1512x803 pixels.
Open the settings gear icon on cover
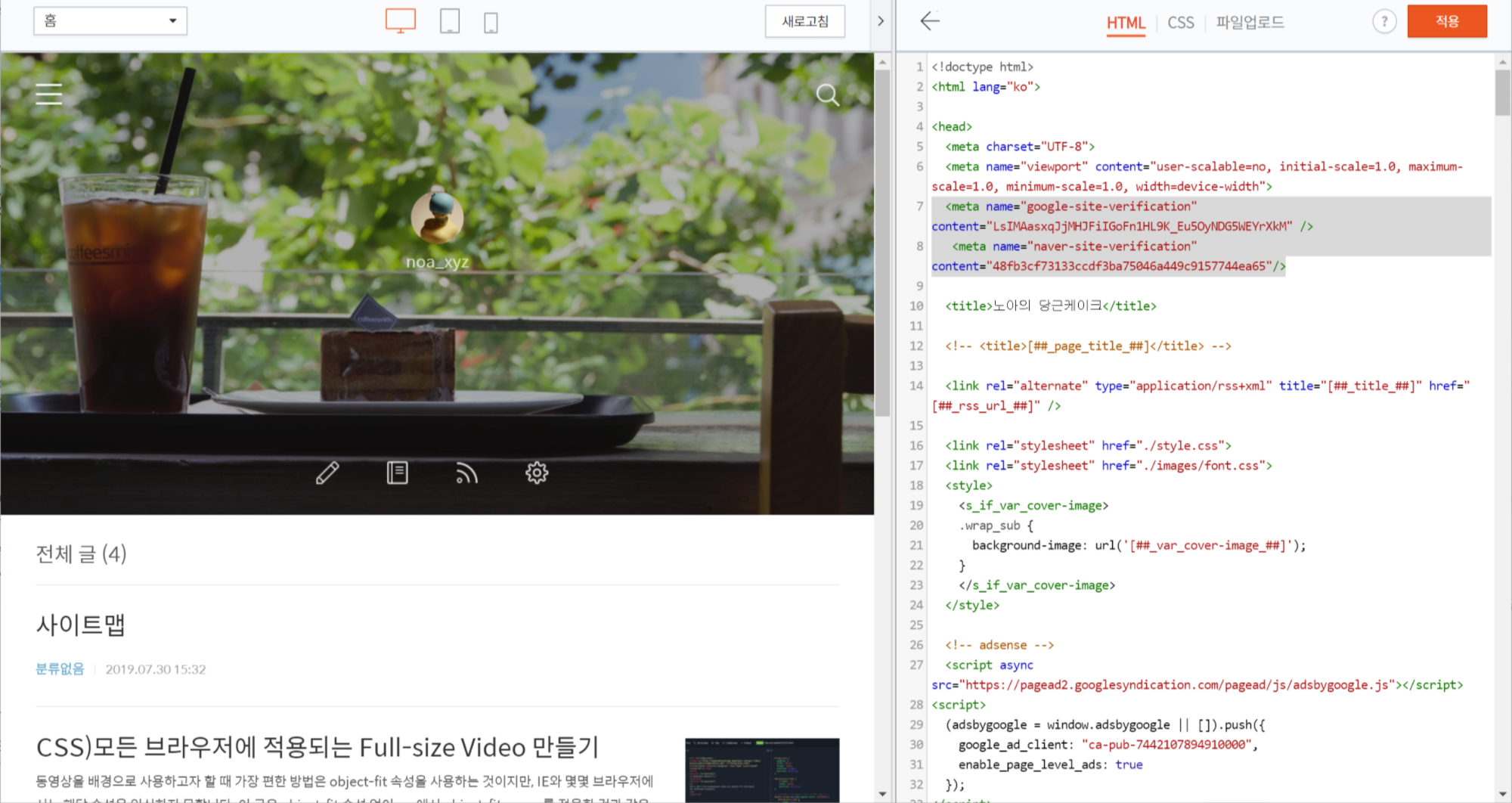coord(537,473)
